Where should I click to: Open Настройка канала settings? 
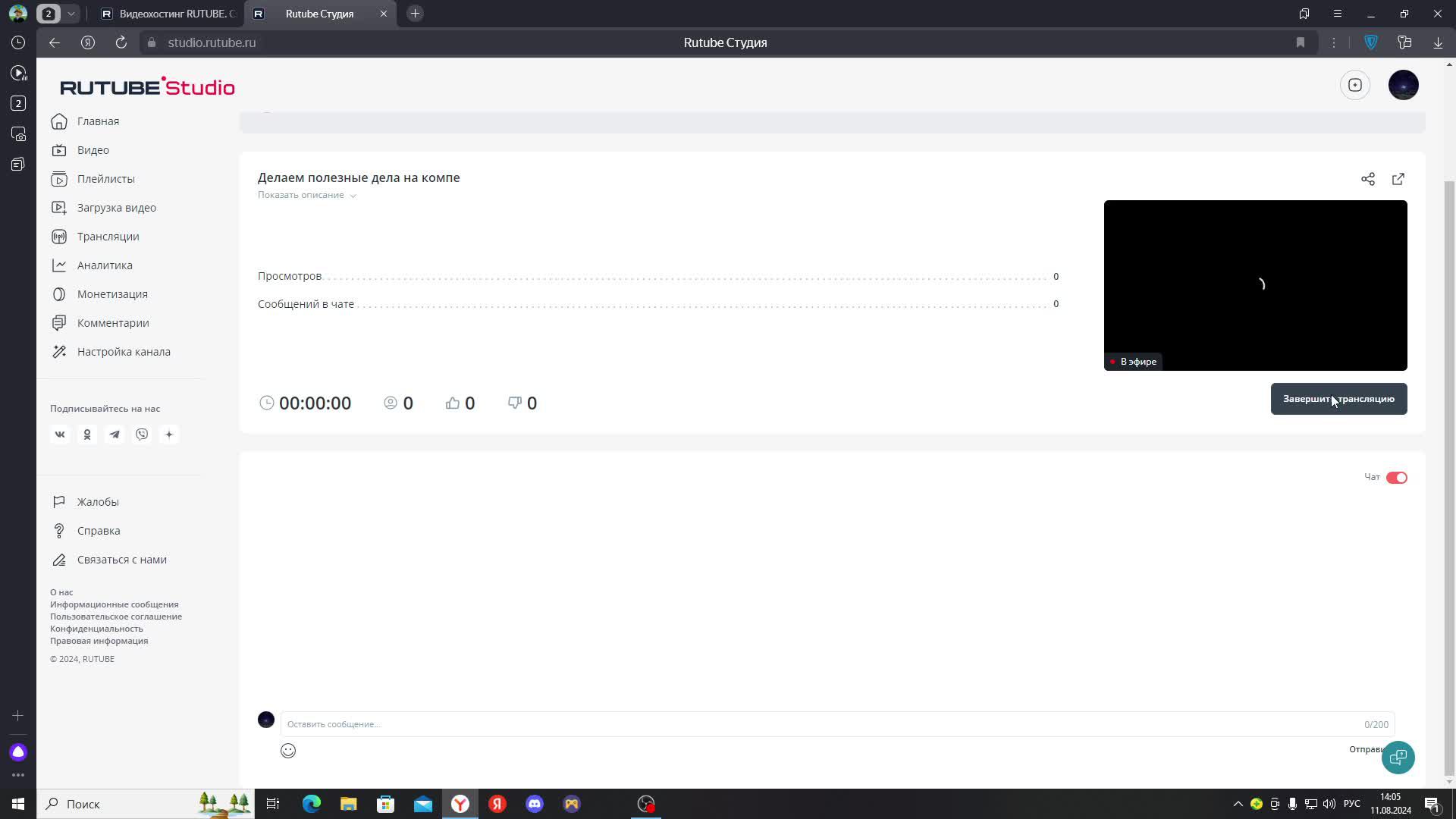click(x=124, y=352)
